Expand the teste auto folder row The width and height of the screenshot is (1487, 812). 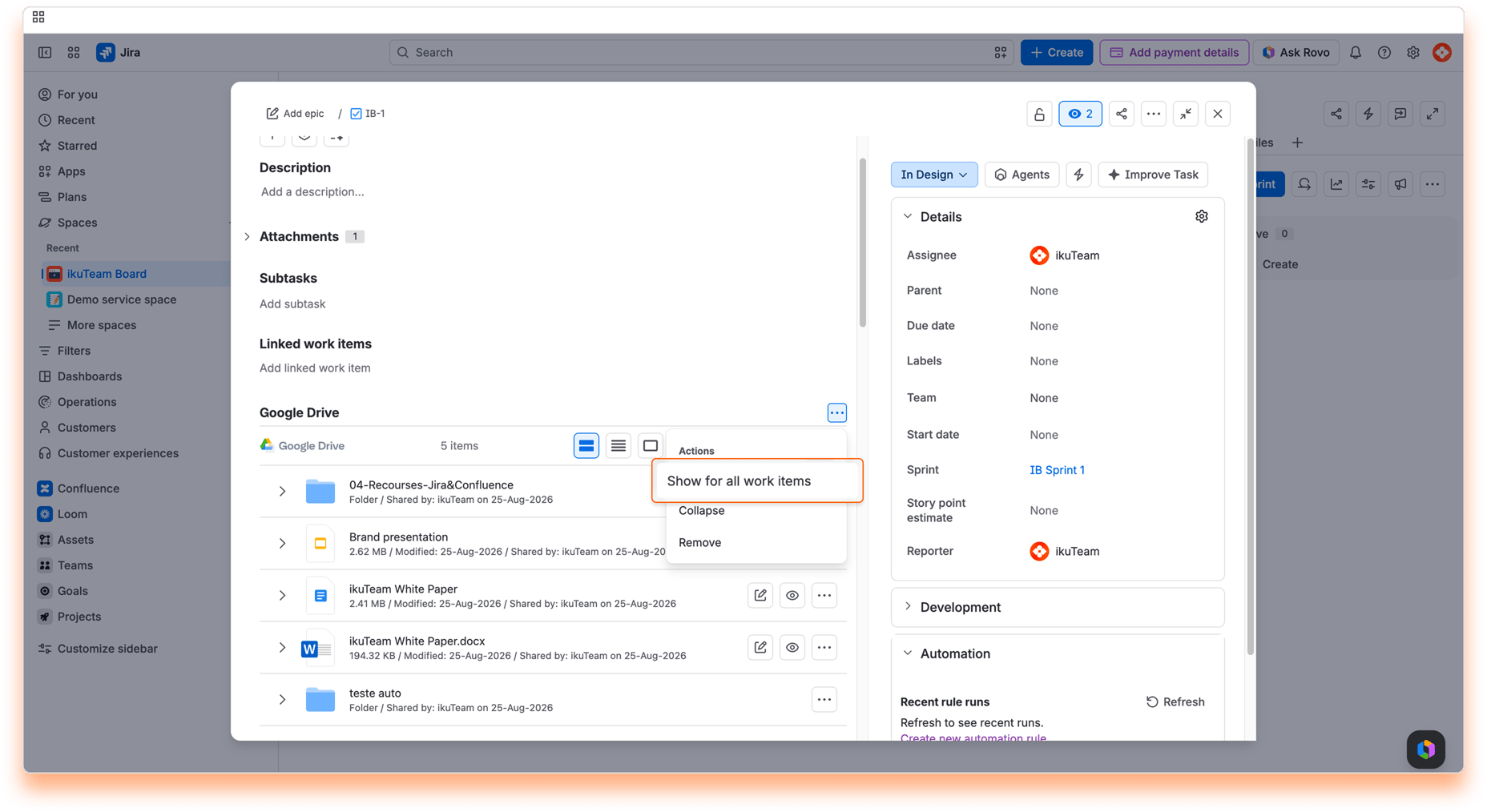[x=282, y=699]
